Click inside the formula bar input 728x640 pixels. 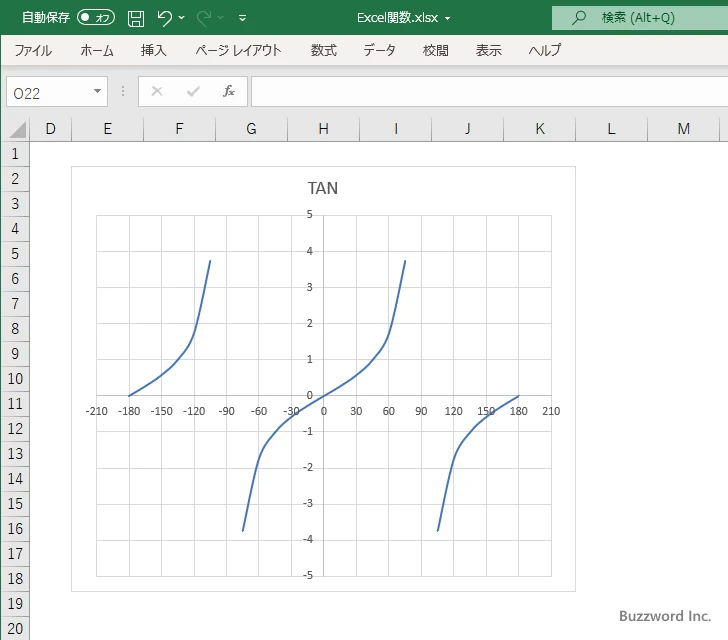click(489, 91)
